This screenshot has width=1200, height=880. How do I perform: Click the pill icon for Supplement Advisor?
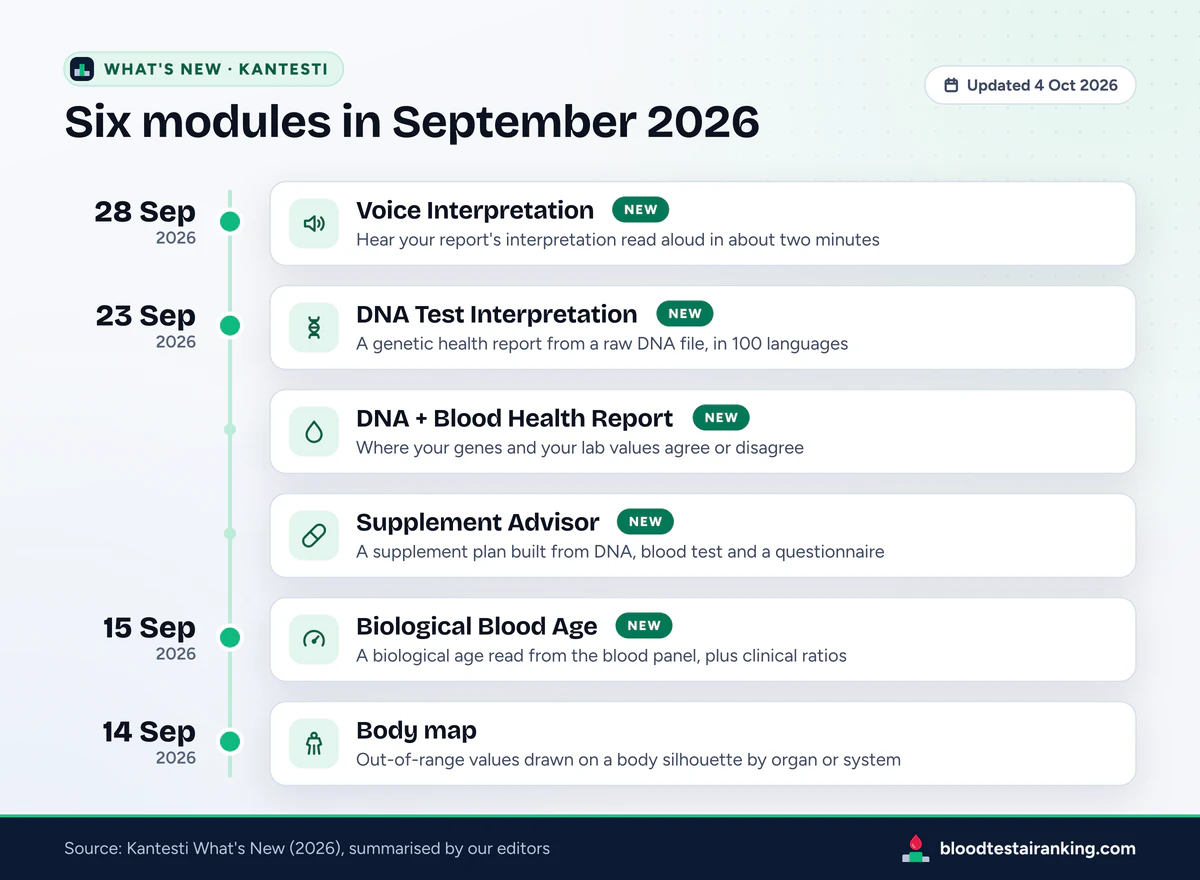[x=314, y=536]
